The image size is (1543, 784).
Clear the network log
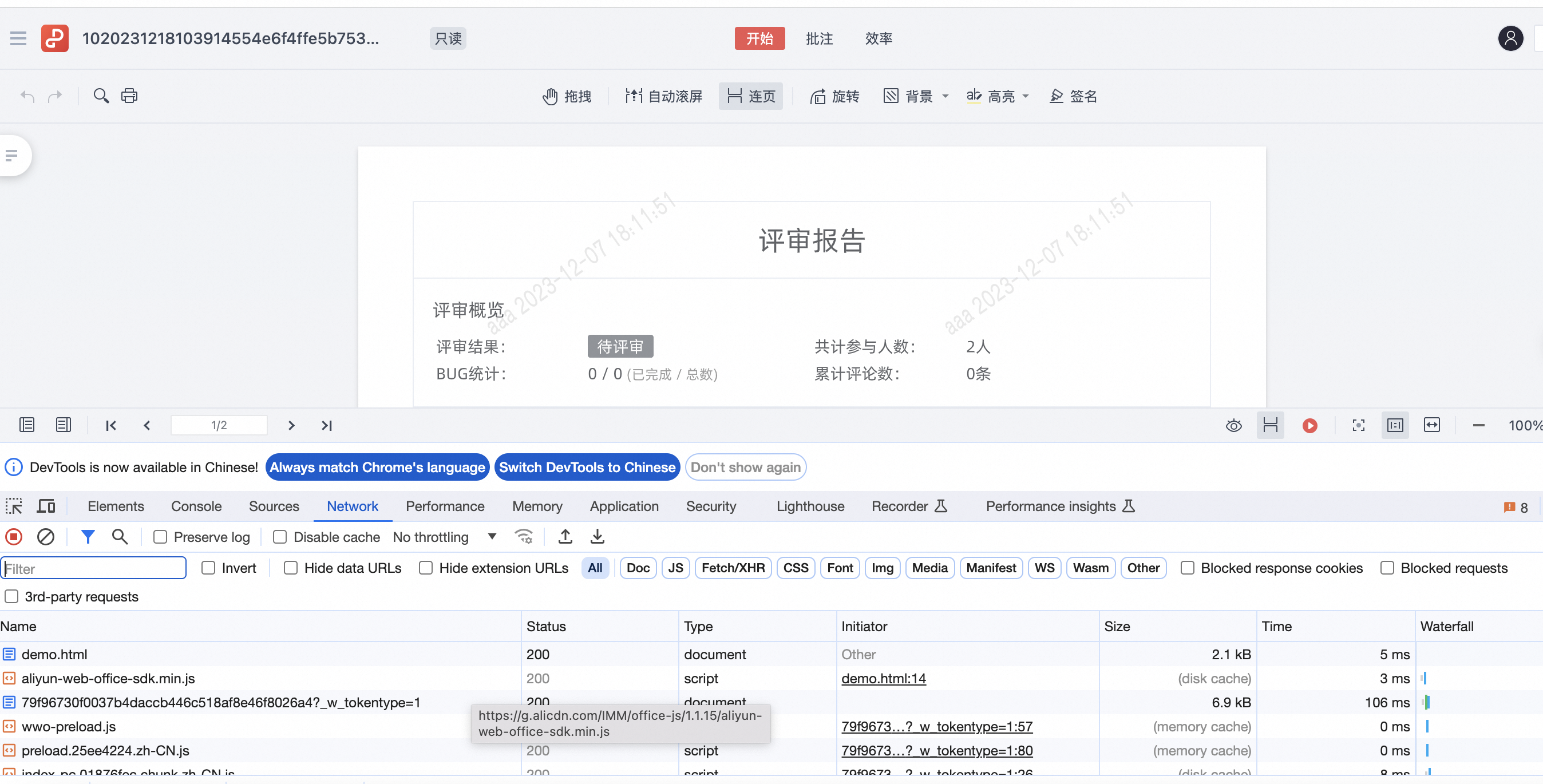coord(46,537)
